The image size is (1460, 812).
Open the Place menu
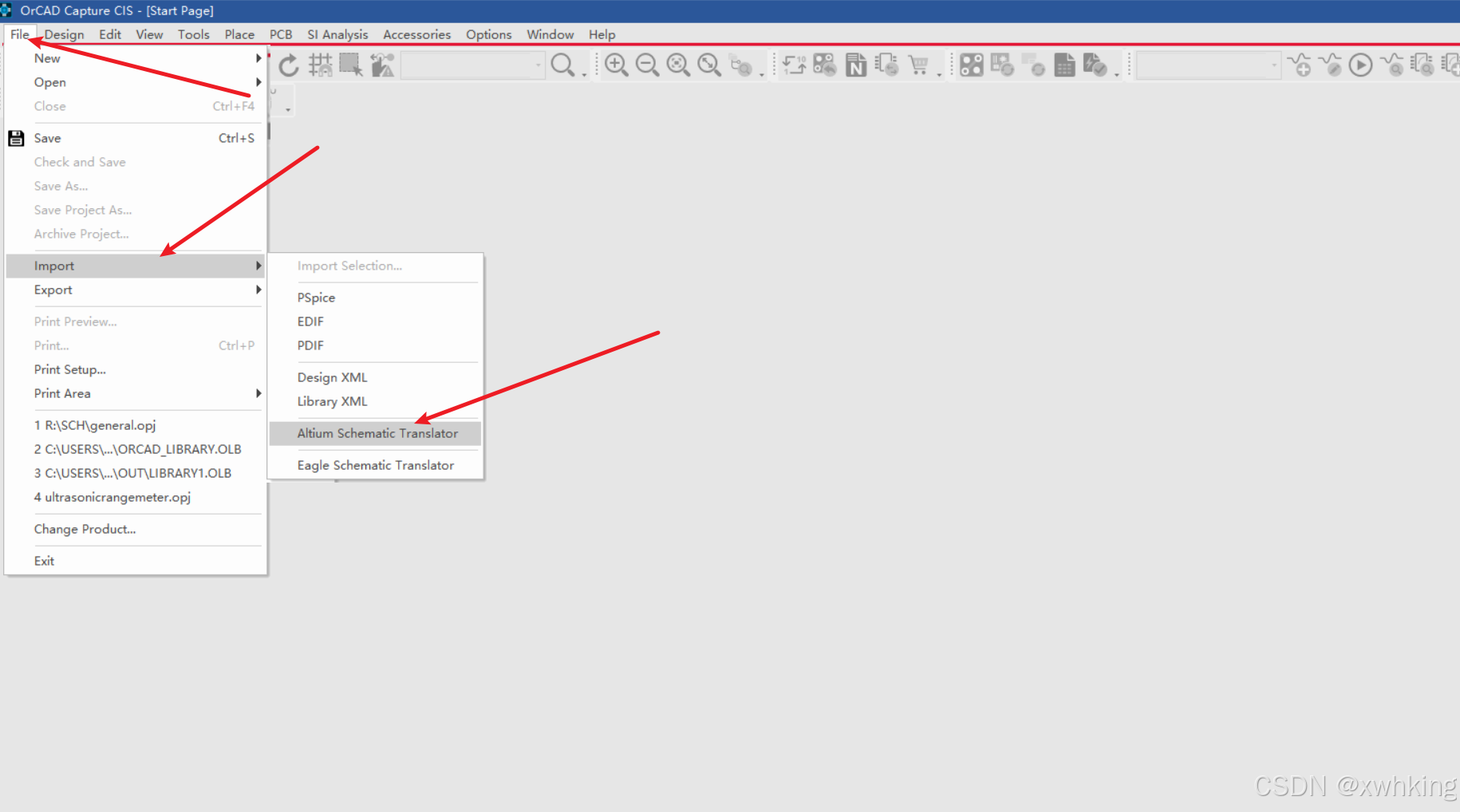(x=239, y=34)
